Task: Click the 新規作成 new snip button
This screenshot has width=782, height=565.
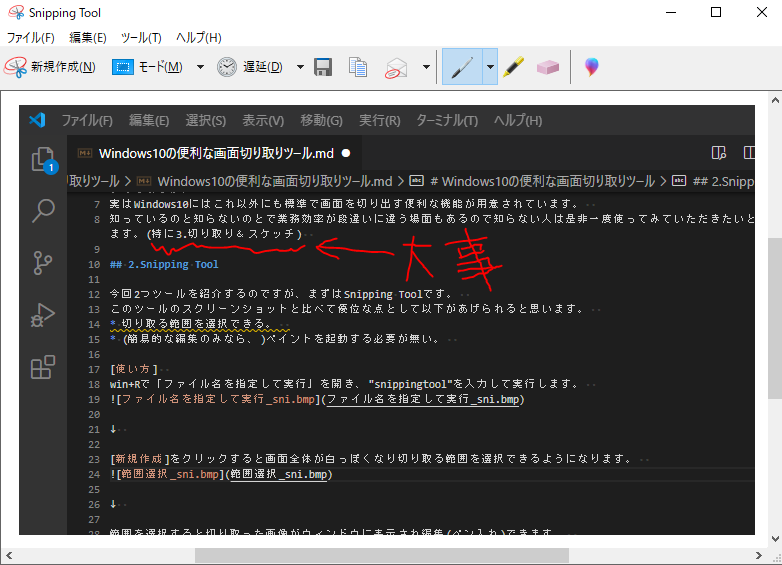Action: 50,67
